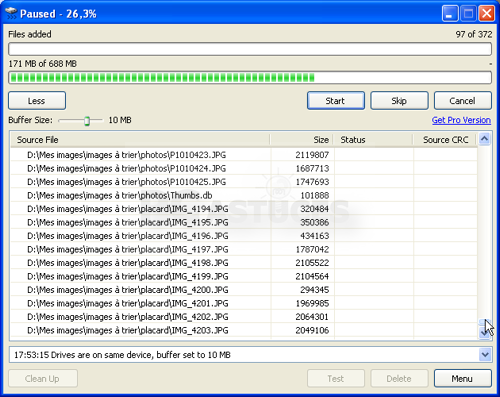500x397 pixels.
Task: Click the size value 434163
Action: pos(315,236)
